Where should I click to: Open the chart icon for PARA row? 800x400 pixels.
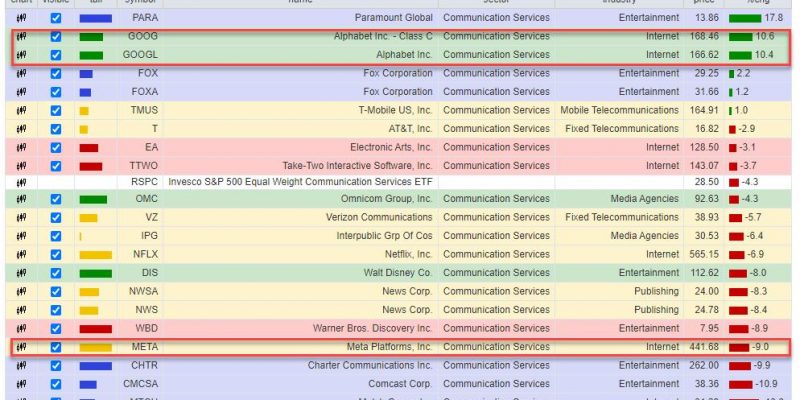tap(21, 18)
